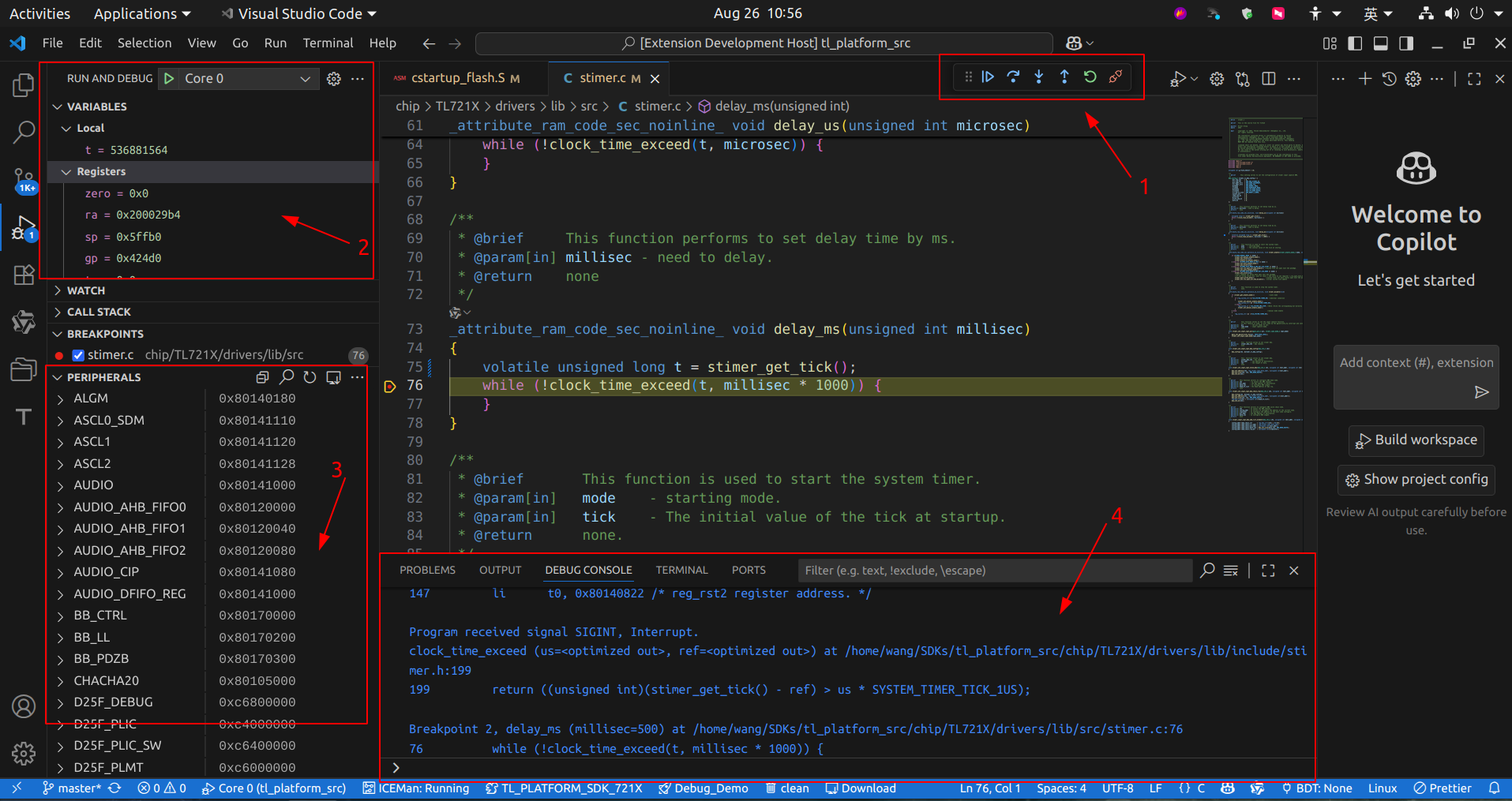Open search in the Peripherals panel

pyautogui.click(x=286, y=377)
